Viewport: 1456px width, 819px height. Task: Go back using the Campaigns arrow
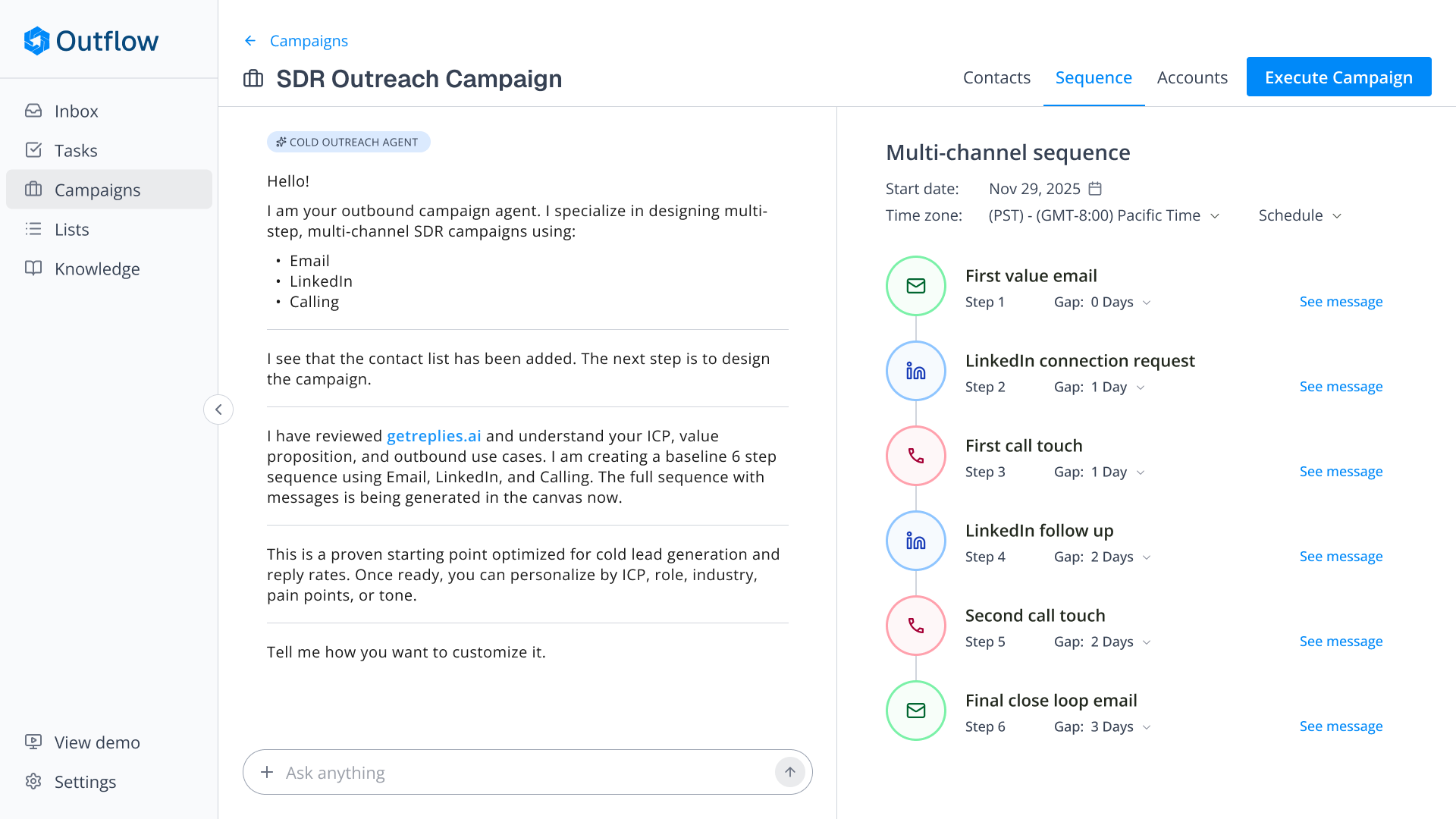[250, 41]
